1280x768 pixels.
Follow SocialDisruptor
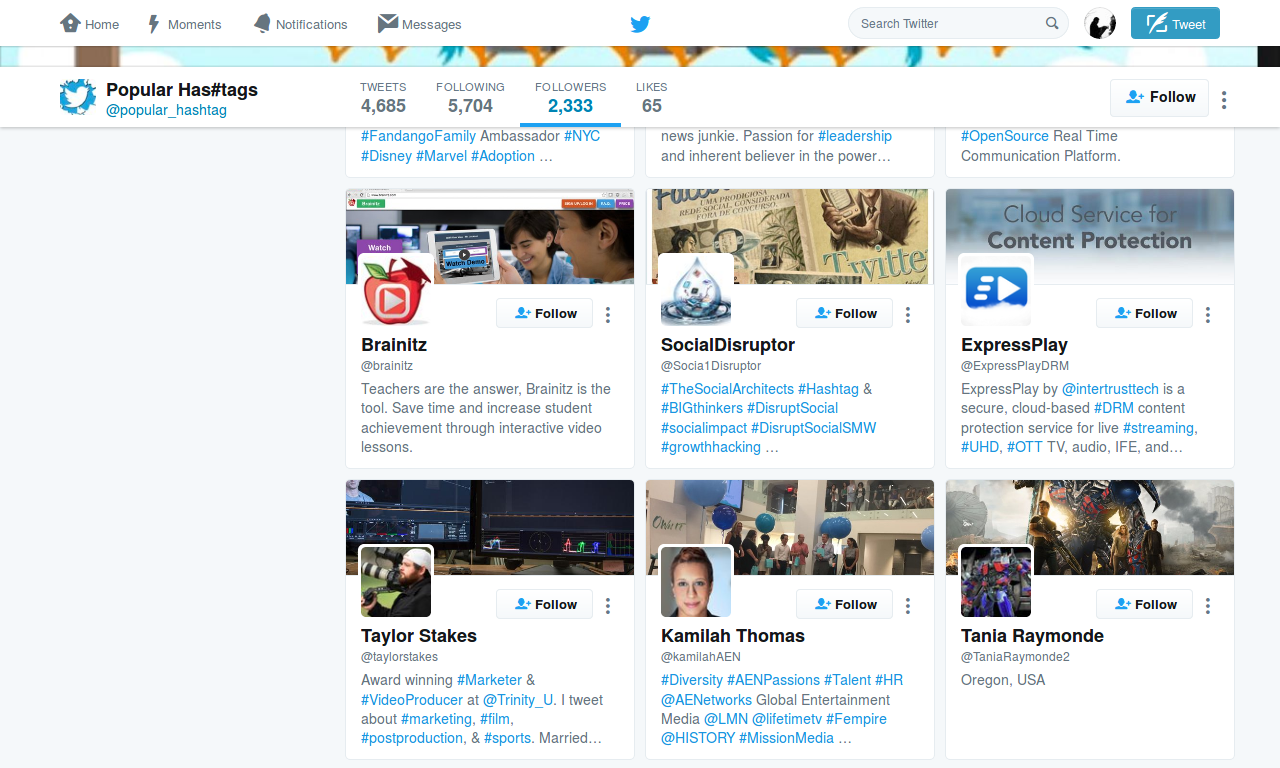tap(844, 313)
